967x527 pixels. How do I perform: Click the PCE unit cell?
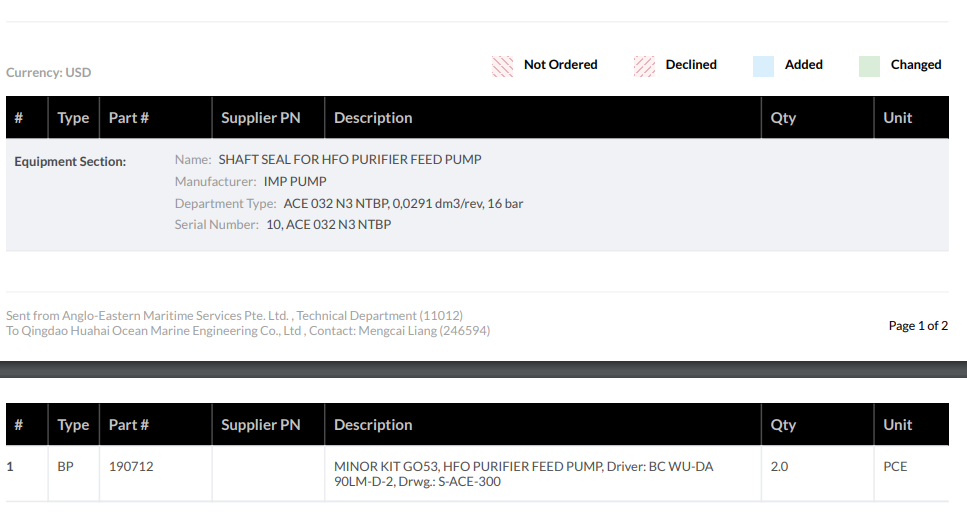pyautogui.click(x=895, y=467)
